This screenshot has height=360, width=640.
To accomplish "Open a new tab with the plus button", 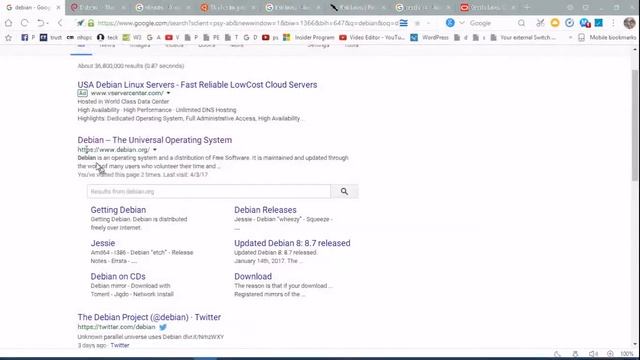I will (527, 7).
